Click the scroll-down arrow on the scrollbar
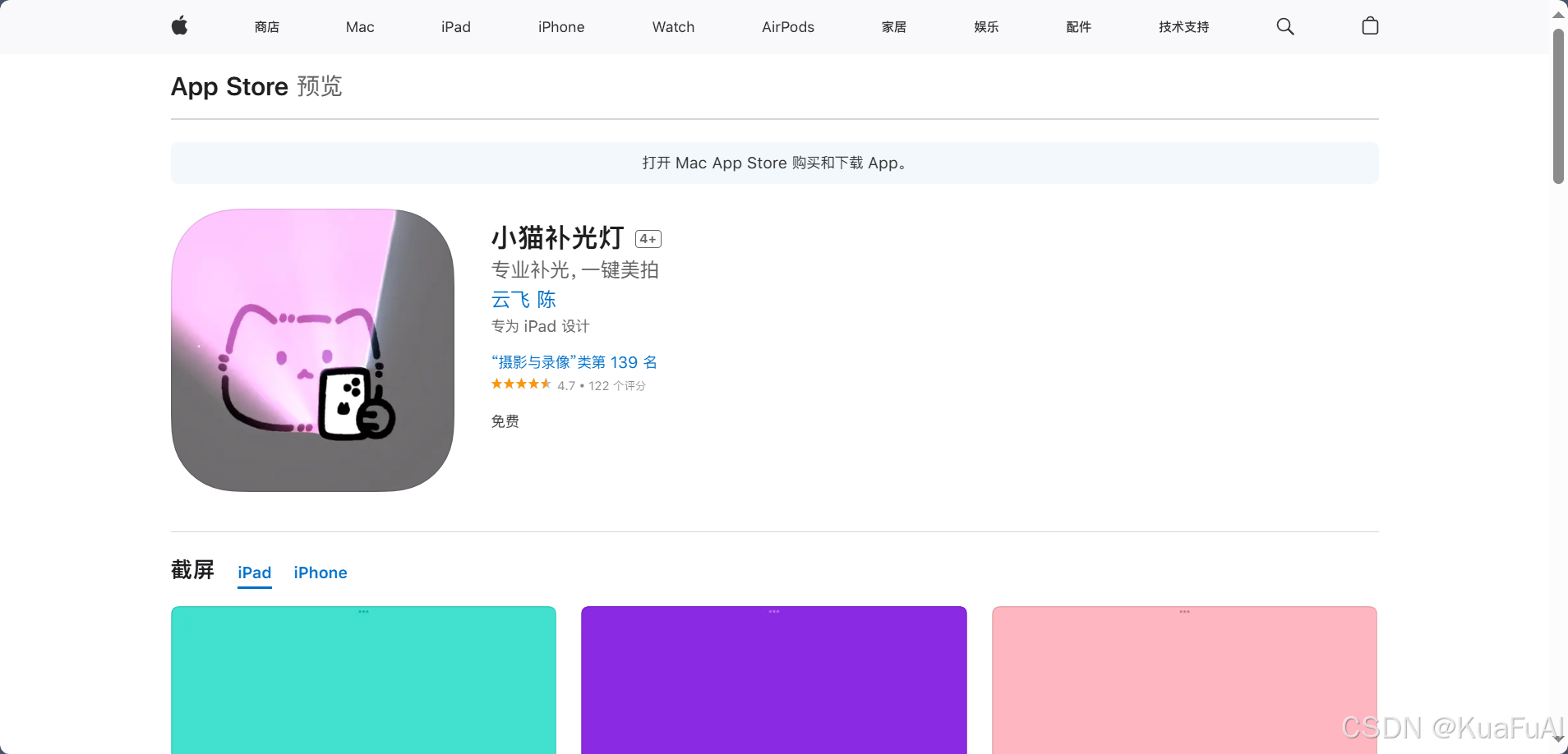The height and width of the screenshot is (754, 1568). [x=1557, y=739]
